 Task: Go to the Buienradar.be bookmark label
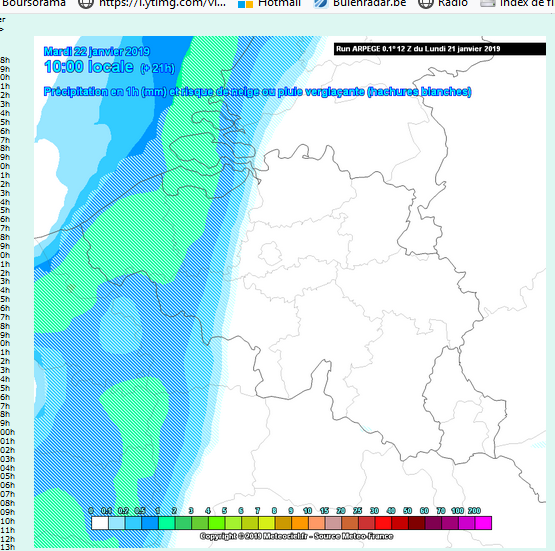370,3
